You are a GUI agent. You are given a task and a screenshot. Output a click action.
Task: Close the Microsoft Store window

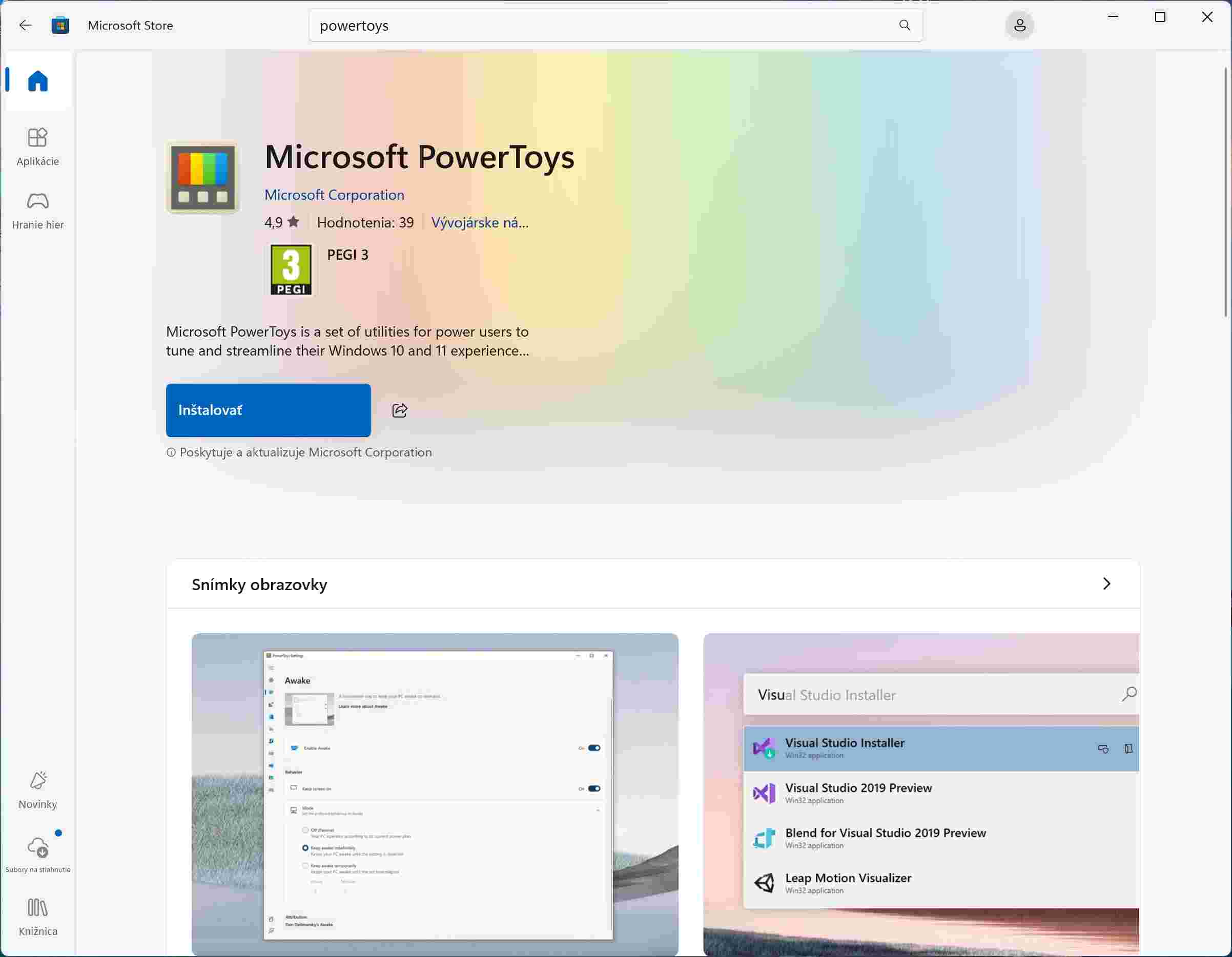pyautogui.click(x=1207, y=17)
